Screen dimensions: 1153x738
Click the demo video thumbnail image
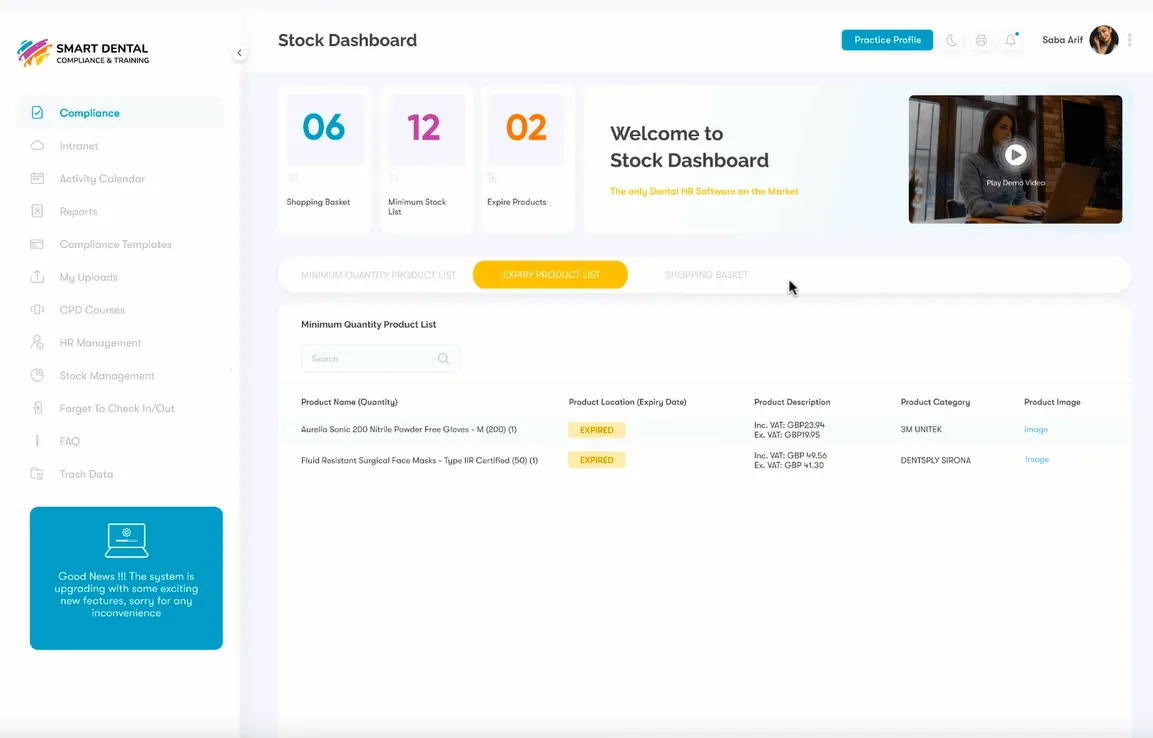coord(1015,159)
